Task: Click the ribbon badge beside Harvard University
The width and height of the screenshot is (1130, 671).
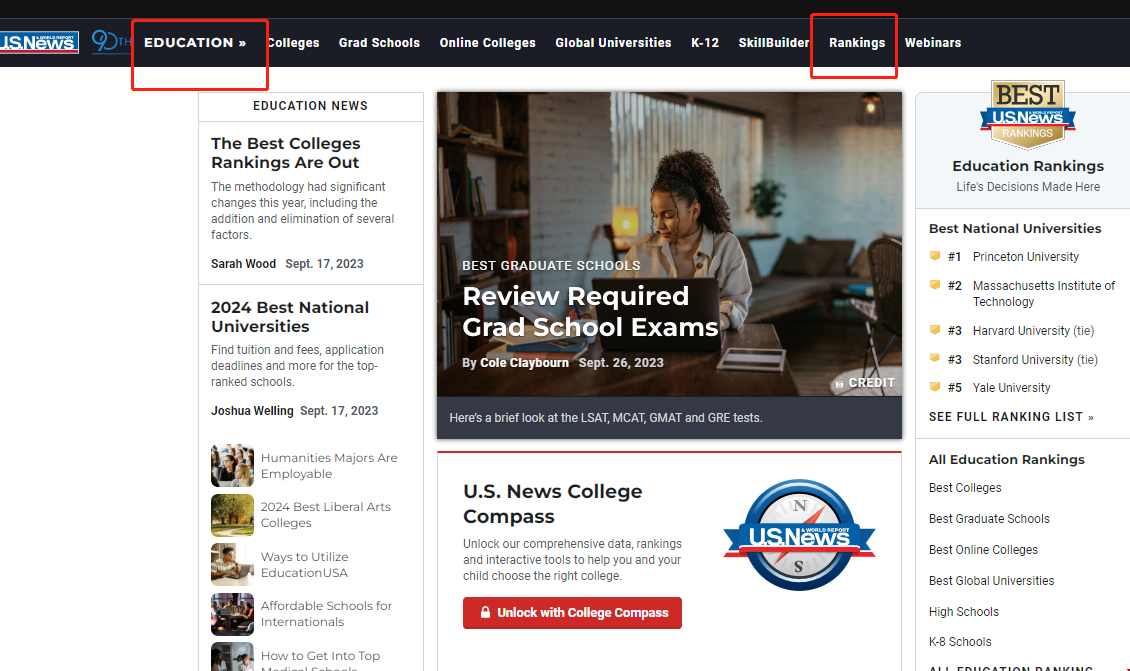Action: click(x=935, y=329)
